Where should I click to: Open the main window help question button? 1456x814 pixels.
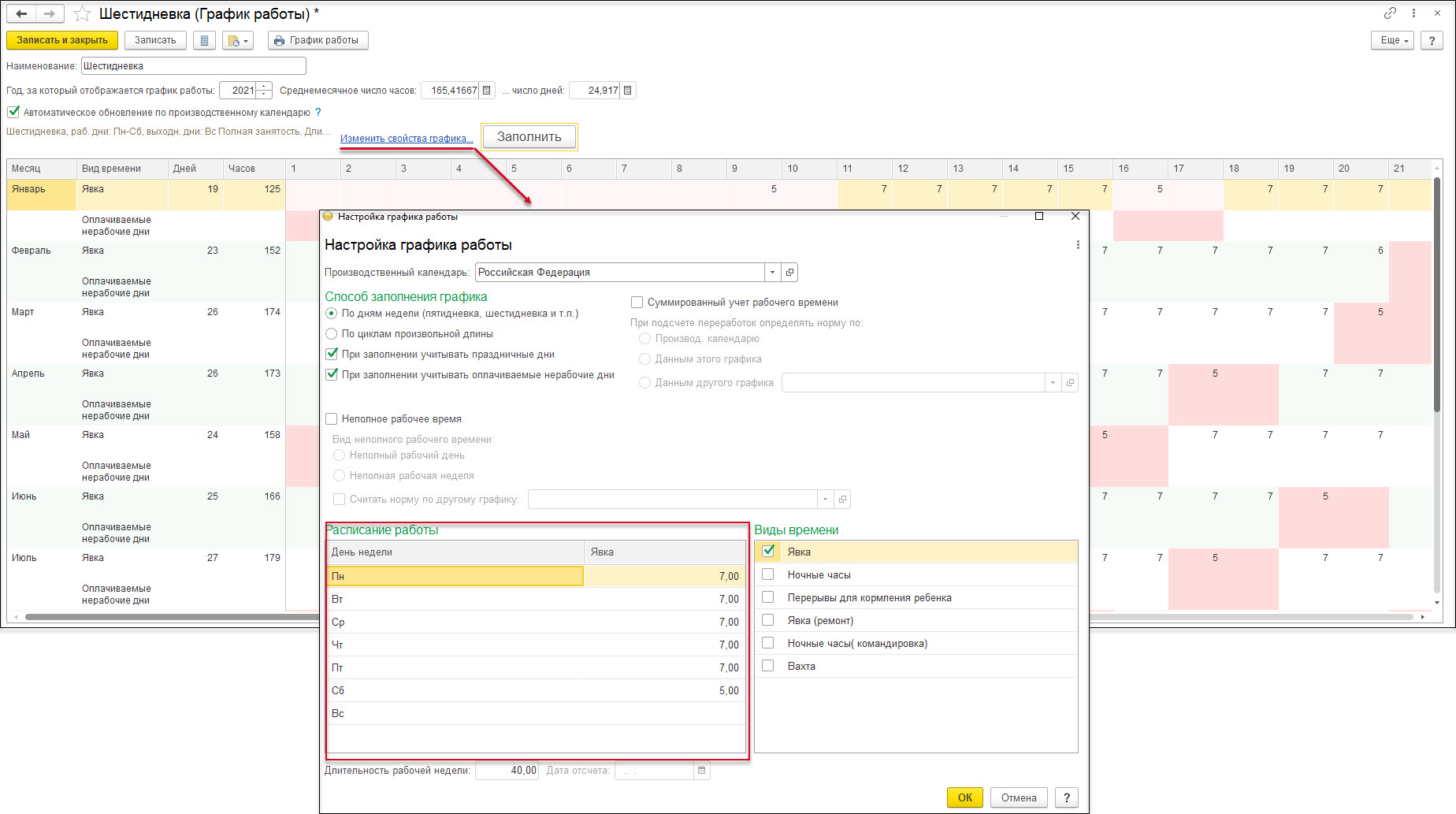1432,40
